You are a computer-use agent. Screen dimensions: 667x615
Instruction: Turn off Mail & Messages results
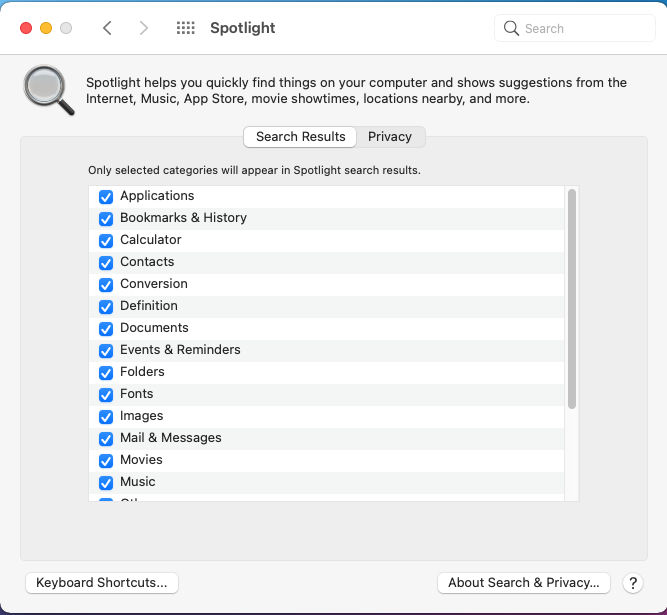[106, 439]
